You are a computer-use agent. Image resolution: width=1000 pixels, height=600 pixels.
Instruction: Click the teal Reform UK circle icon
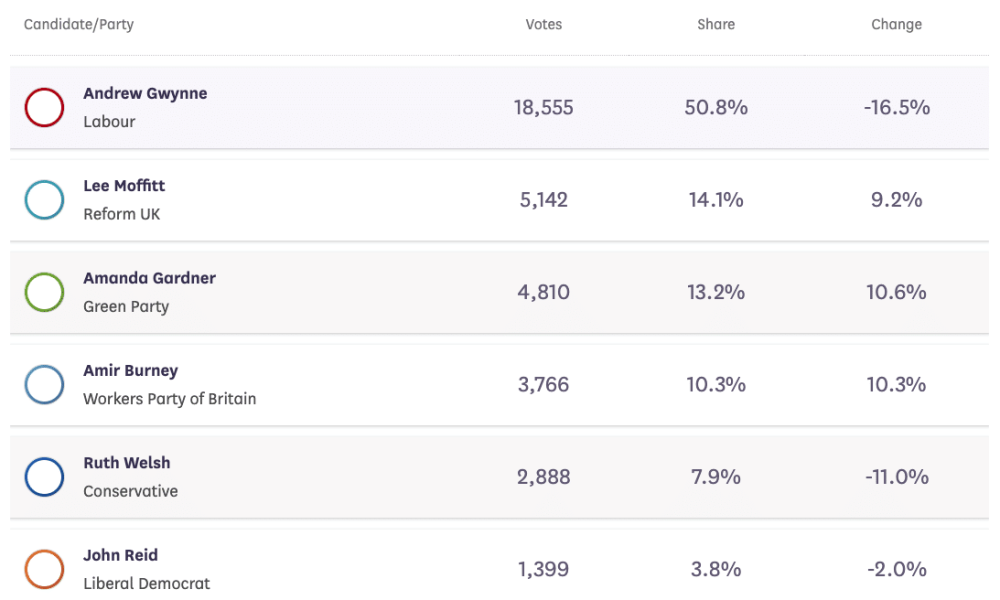pos(44,200)
